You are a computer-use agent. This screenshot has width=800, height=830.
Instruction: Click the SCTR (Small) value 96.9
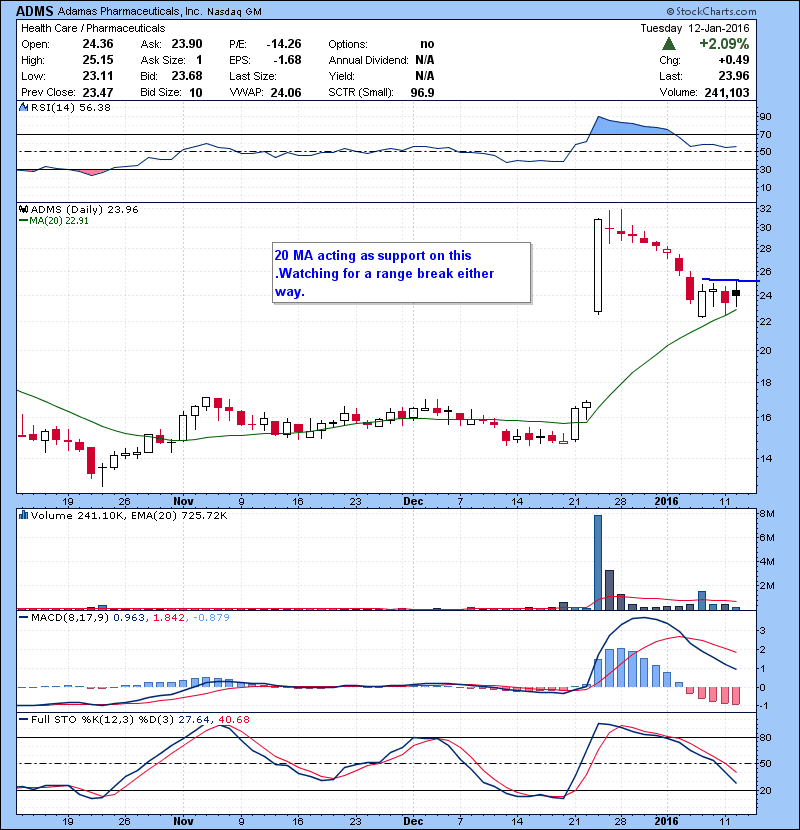(422, 92)
